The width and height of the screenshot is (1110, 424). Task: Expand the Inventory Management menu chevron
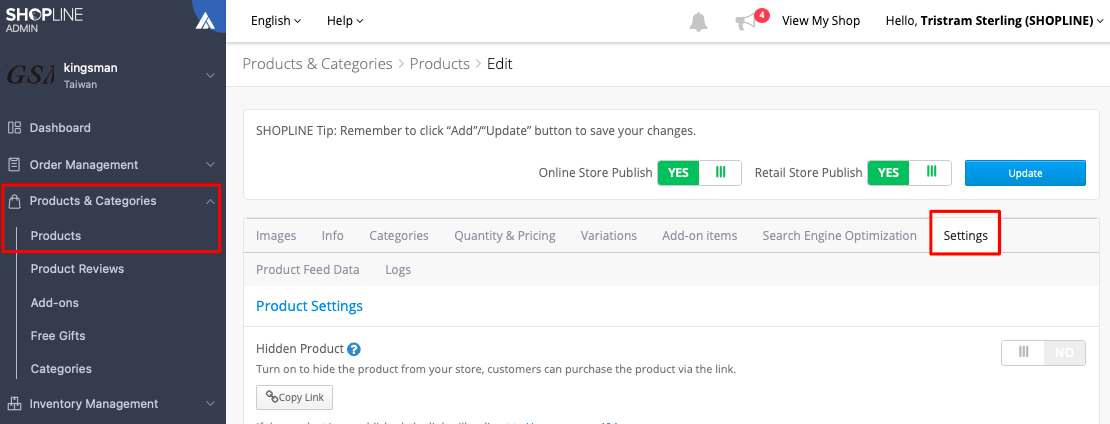210,403
